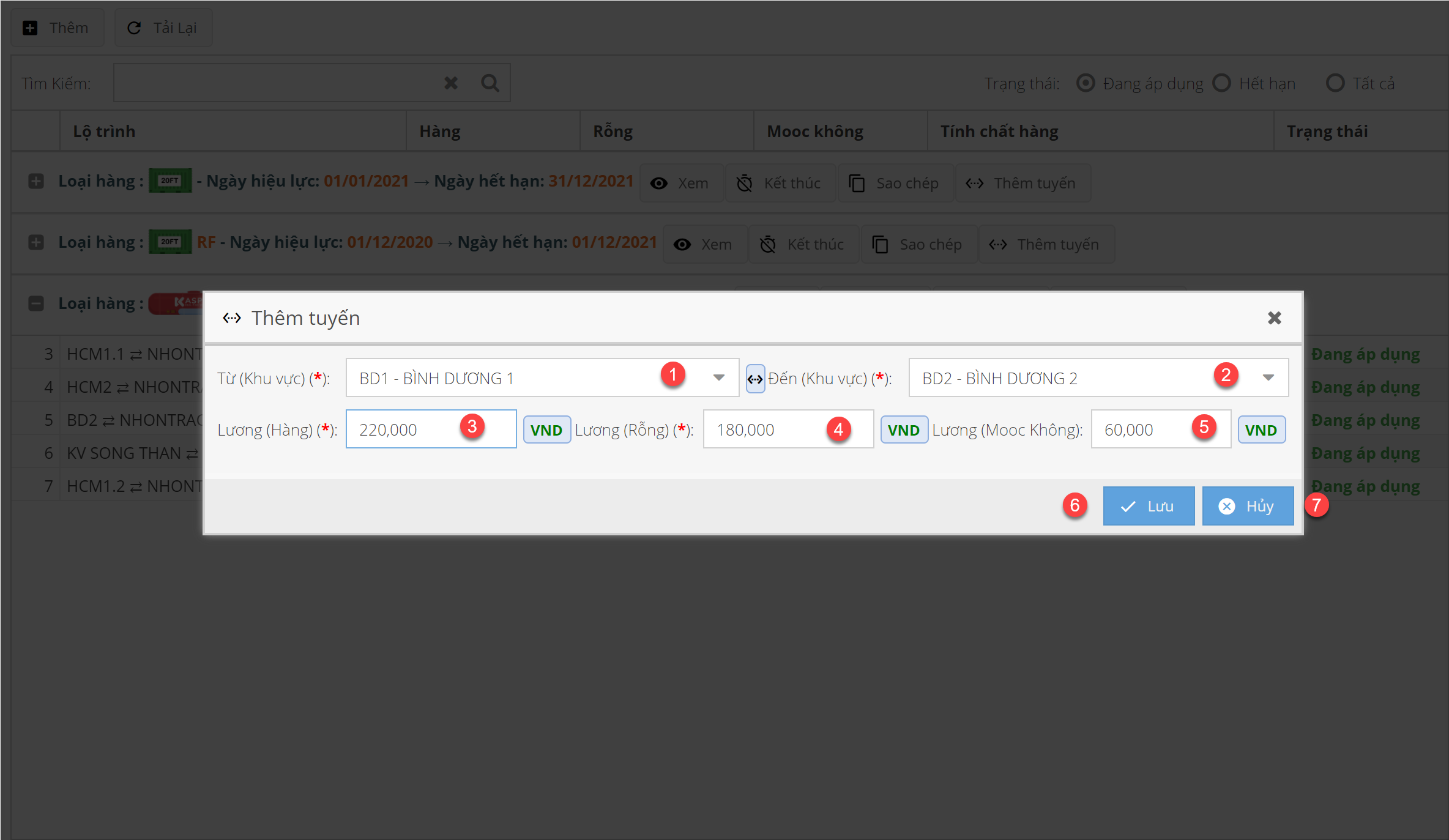Click the Lưu save button
This screenshot has width=1449, height=840.
[1148, 506]
